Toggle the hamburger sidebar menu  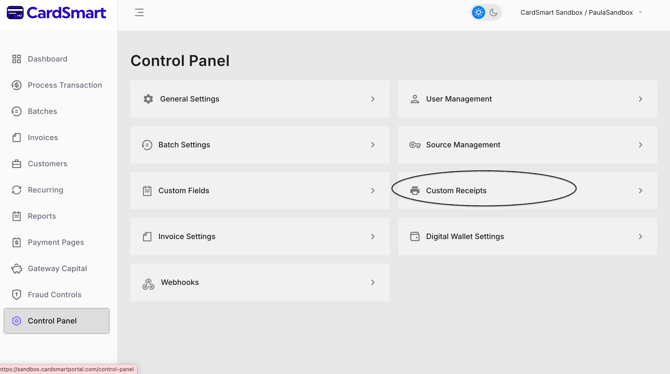pos(139,12)
